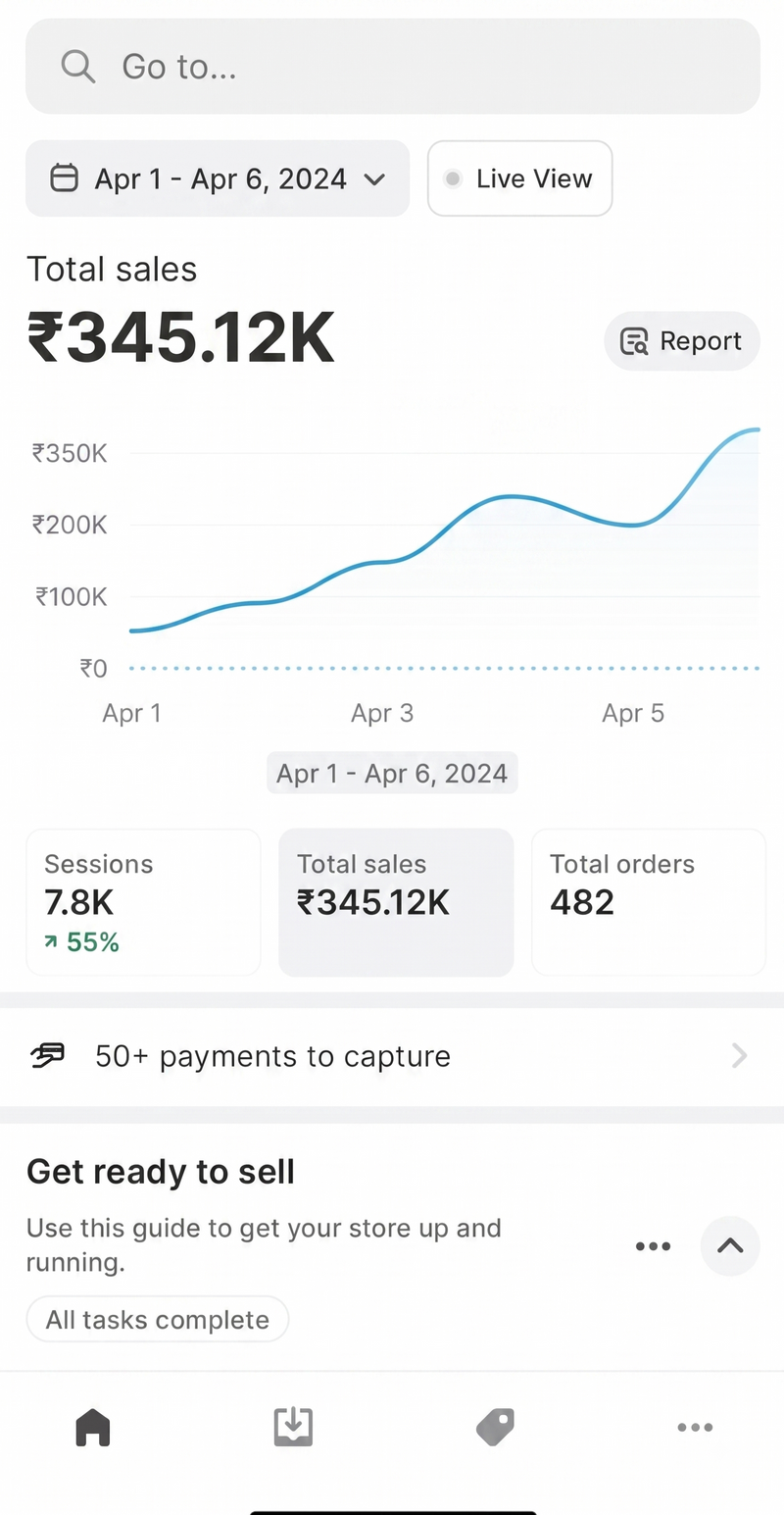
Task: Select the Sessions metric card
Action: (143, 902)
